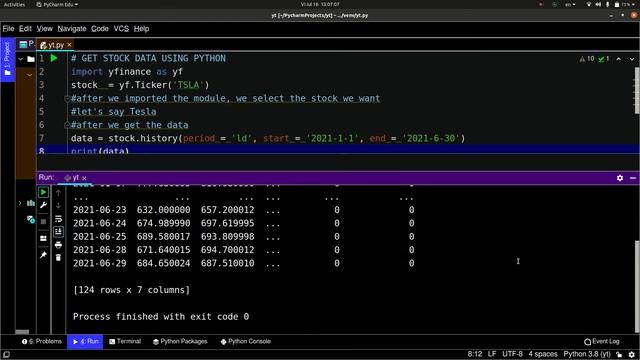Open the Code menu

click(100, 29)
